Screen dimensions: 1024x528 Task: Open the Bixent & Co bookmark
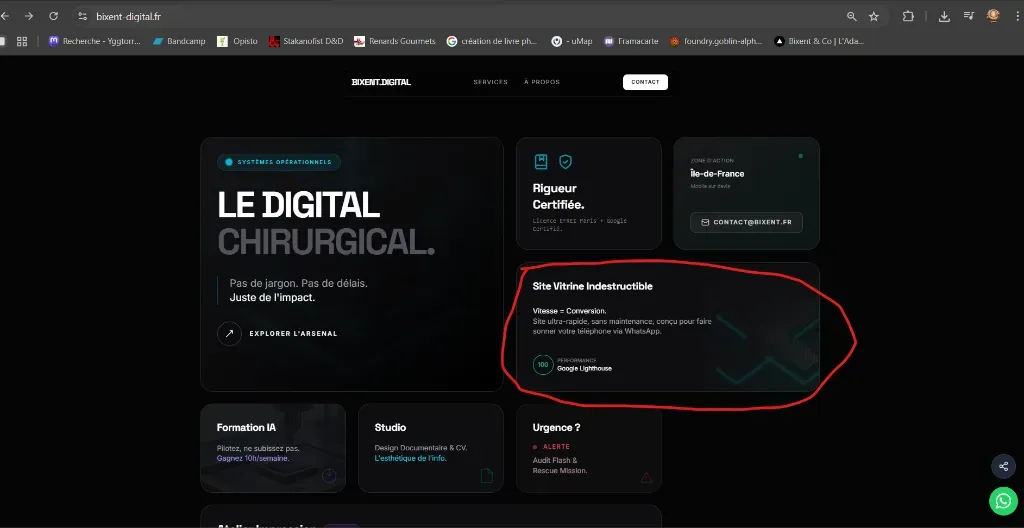click(820, 41)
